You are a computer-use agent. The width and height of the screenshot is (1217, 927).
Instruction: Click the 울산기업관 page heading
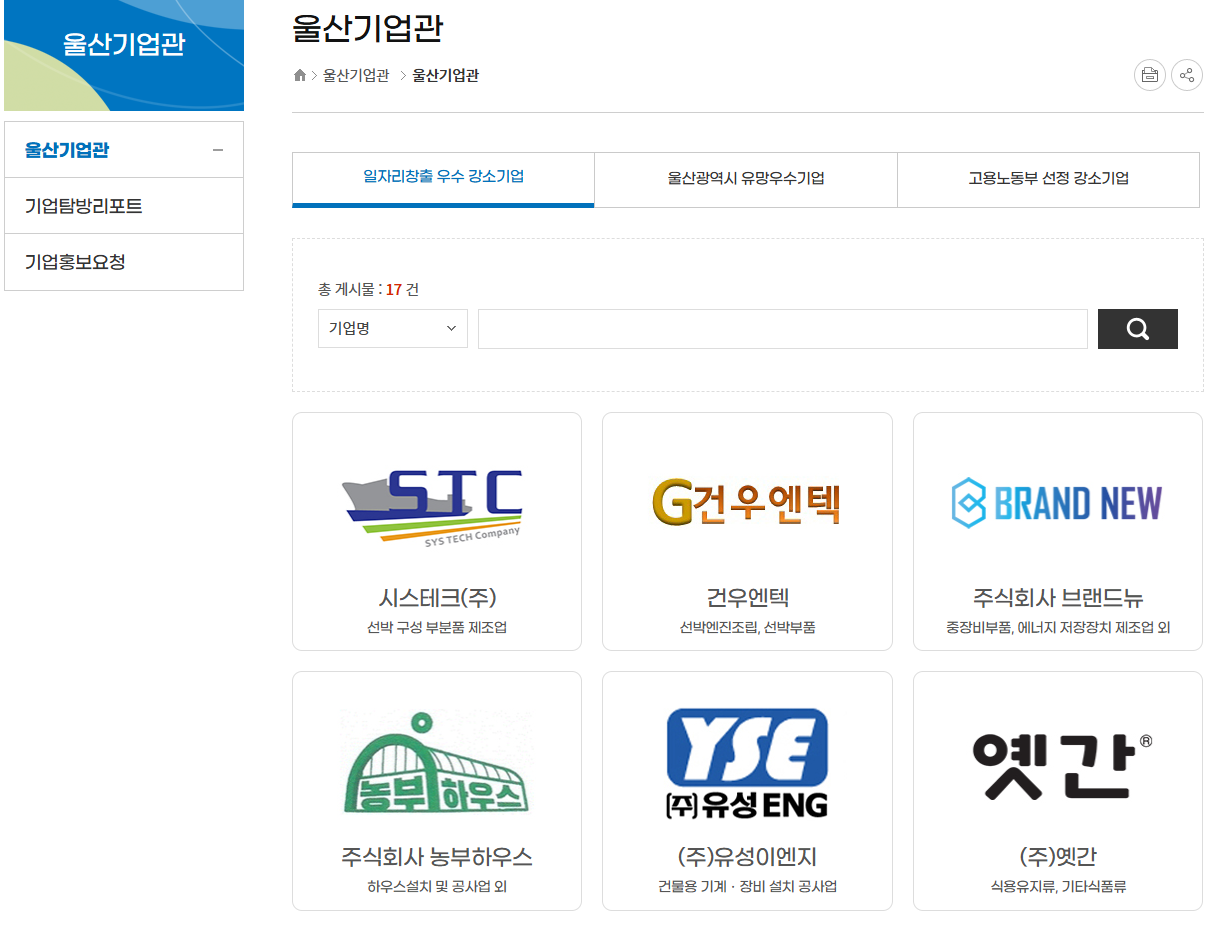pyautogui.click(x=367, y=27)
